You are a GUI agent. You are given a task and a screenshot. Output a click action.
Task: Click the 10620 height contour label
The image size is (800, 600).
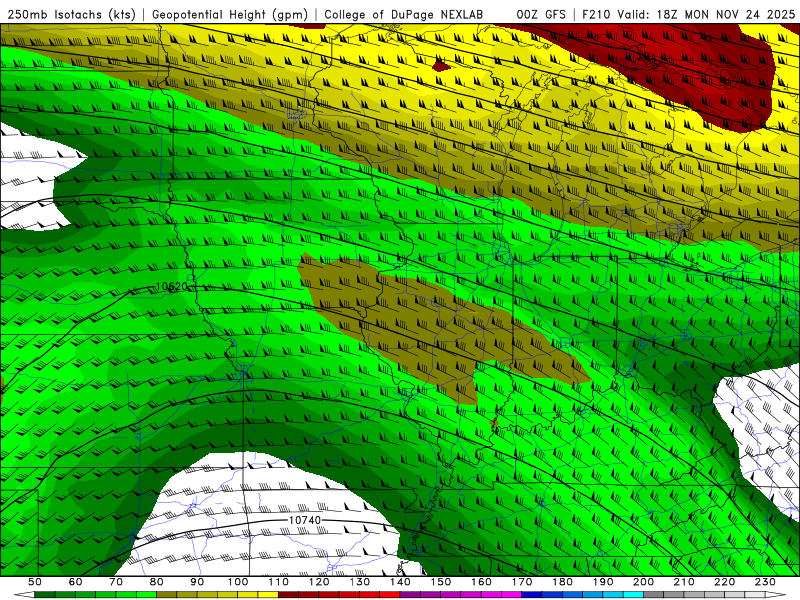pyautogui.click(x=171, y=287)
